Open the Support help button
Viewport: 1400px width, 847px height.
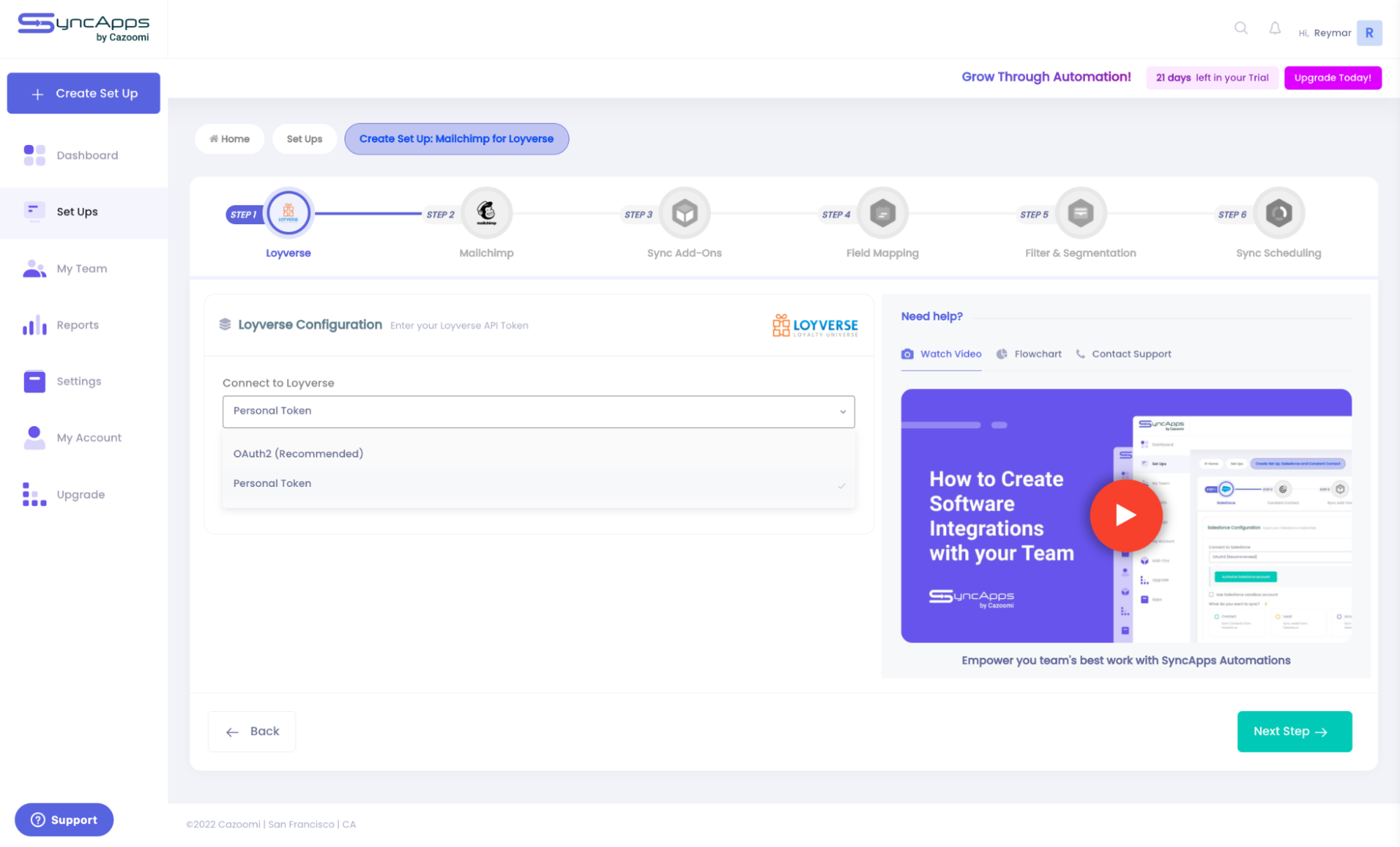pos(64,820)
